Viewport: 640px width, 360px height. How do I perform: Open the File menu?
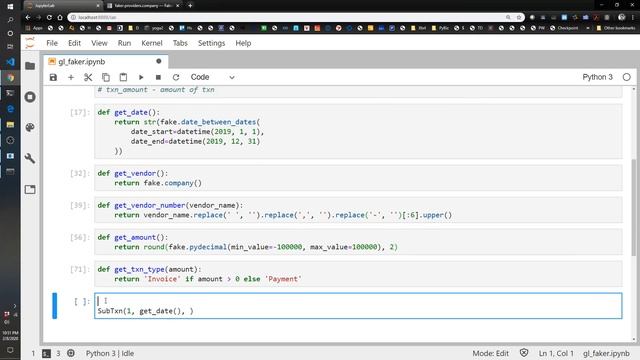point(52,43)
